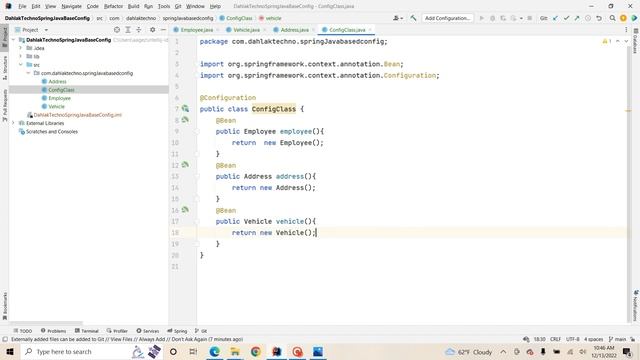Click bean gutter icon above vehicle method
The image size is (640, 360).
(185, 209)
